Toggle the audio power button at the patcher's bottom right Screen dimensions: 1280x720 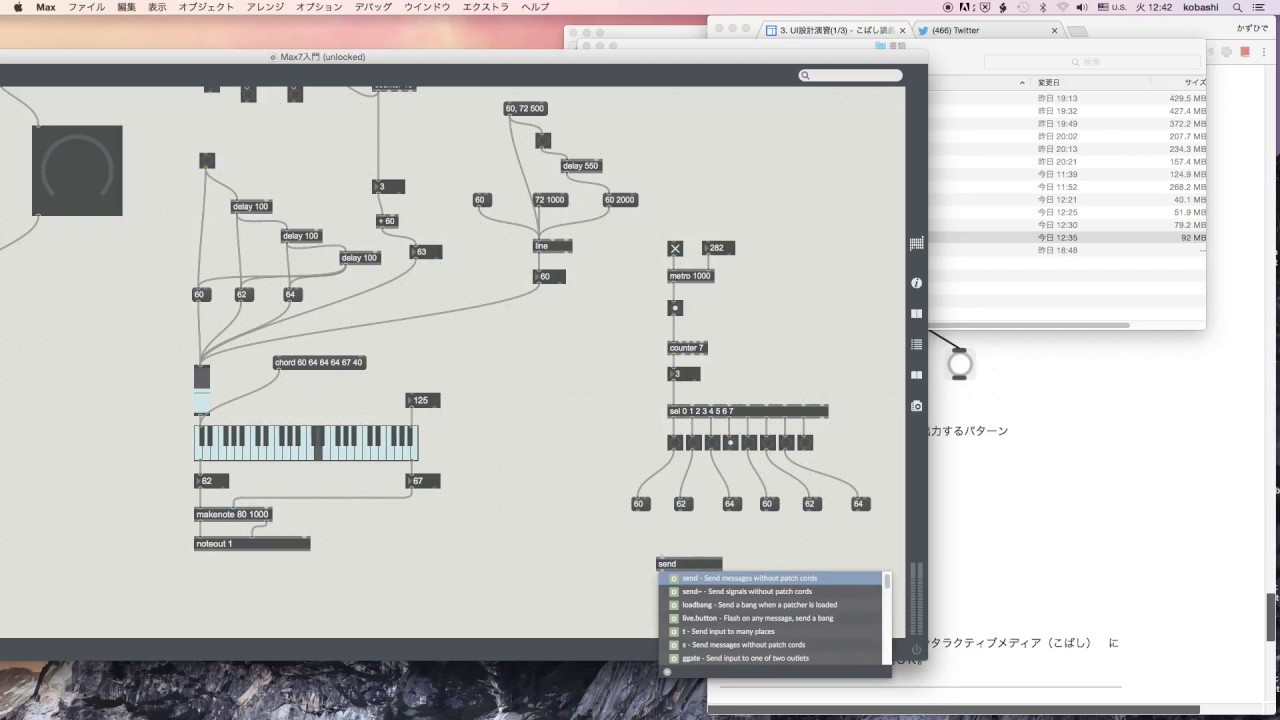pos(916,649)
